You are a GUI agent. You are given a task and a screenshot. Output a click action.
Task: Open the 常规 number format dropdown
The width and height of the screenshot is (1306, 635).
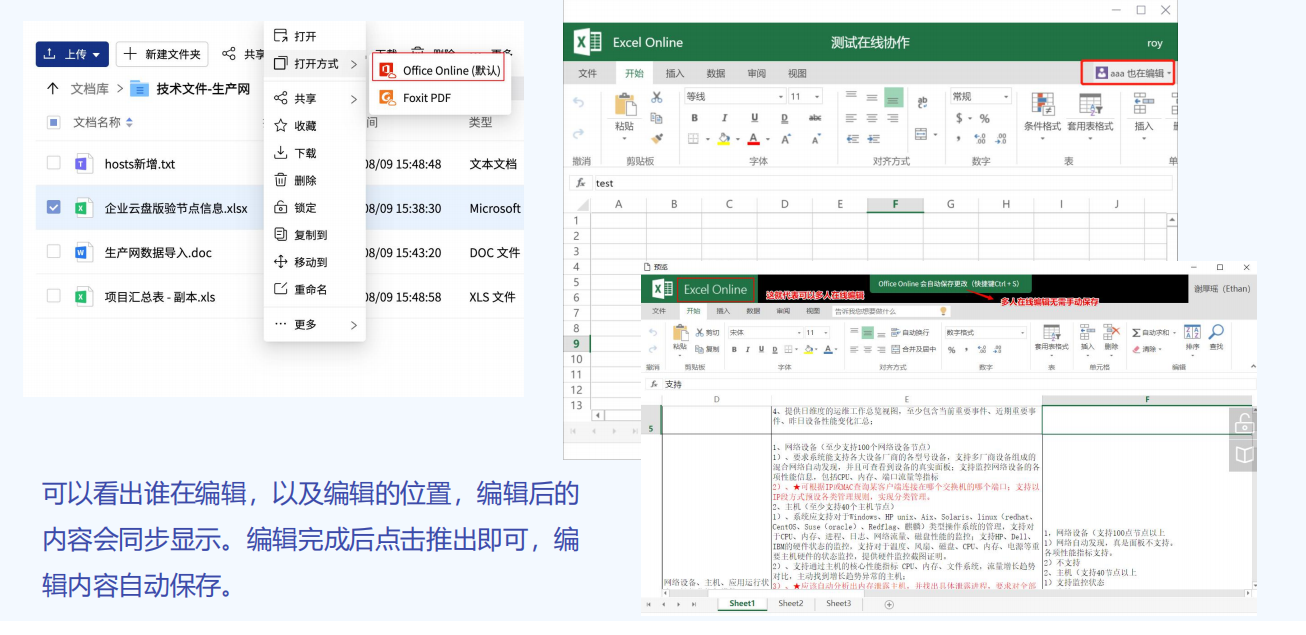(980, 97)
